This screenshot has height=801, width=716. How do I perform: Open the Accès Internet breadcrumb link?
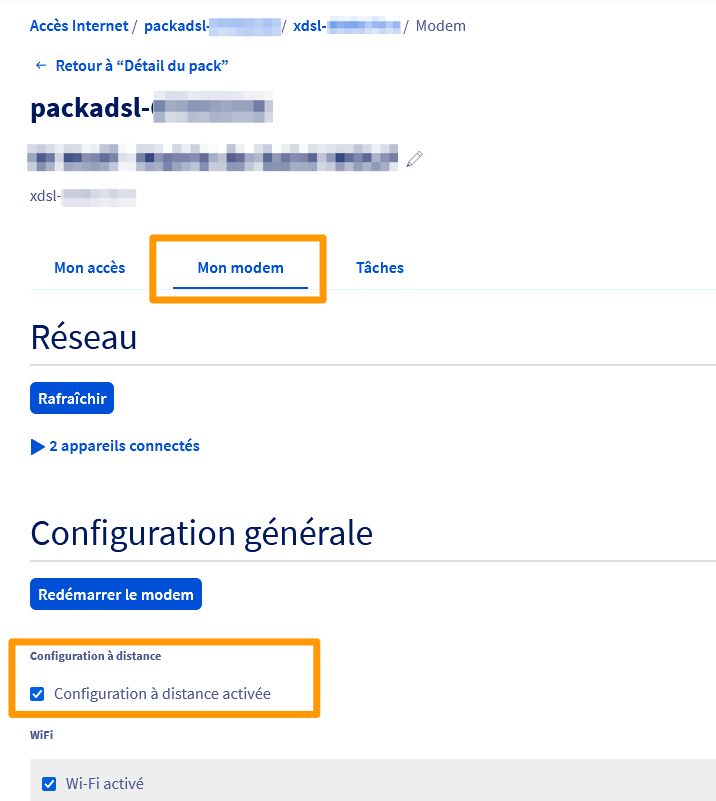[79, 25]
